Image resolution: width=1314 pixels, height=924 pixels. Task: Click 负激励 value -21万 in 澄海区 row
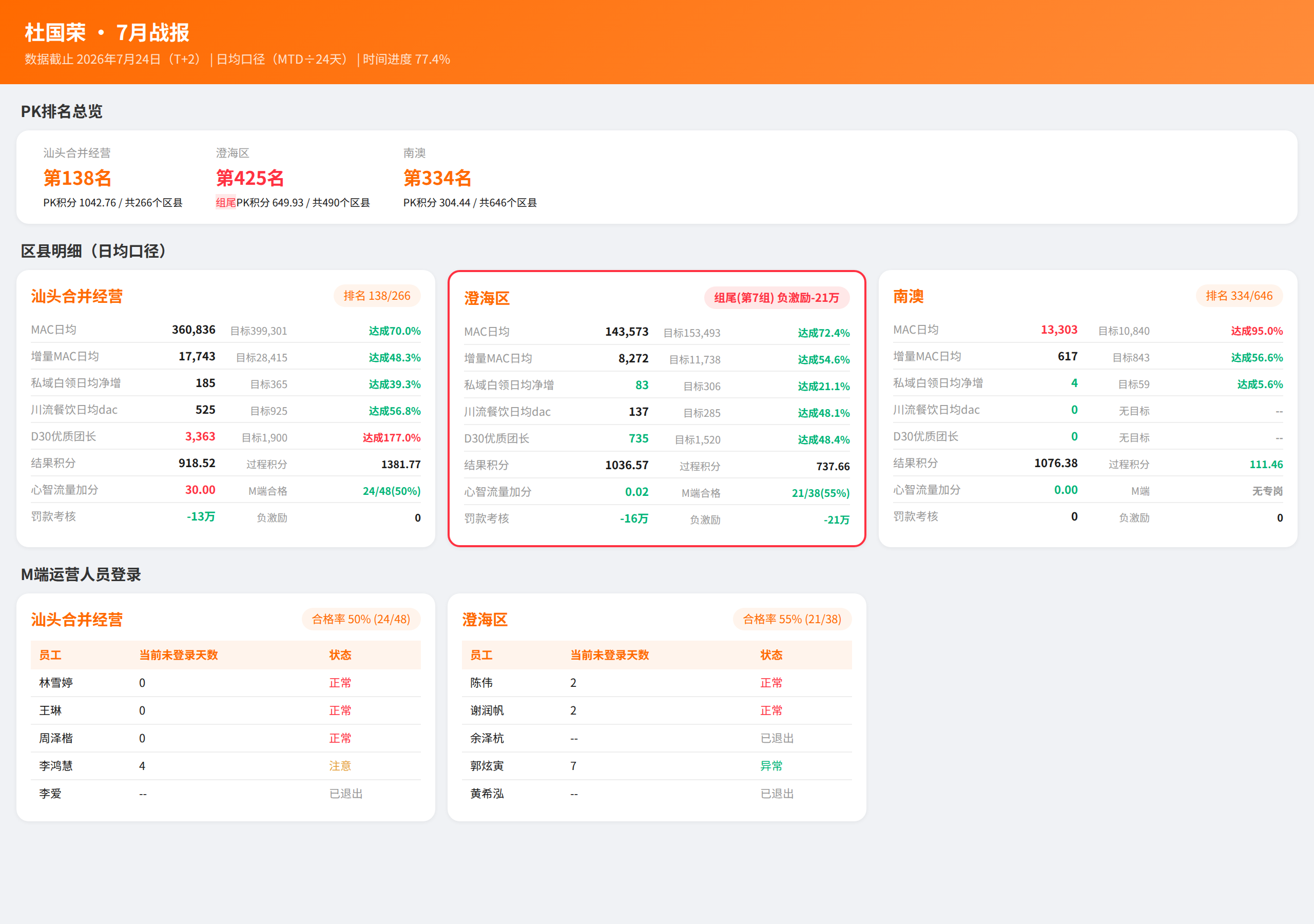(836, 520)
